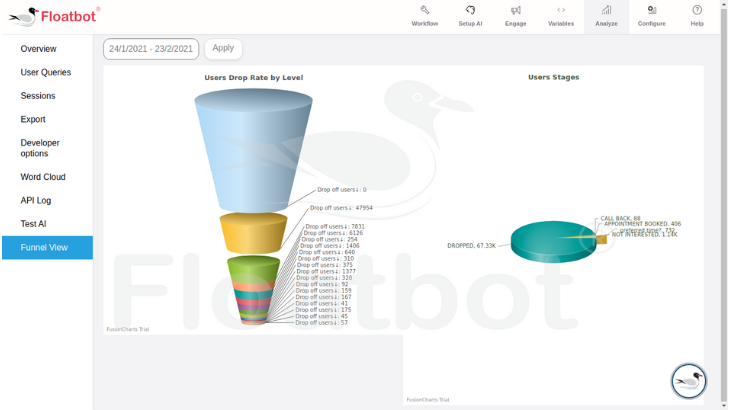Select Sessions in the left menu
Screen dimensions: 730x410
(38, 96)
